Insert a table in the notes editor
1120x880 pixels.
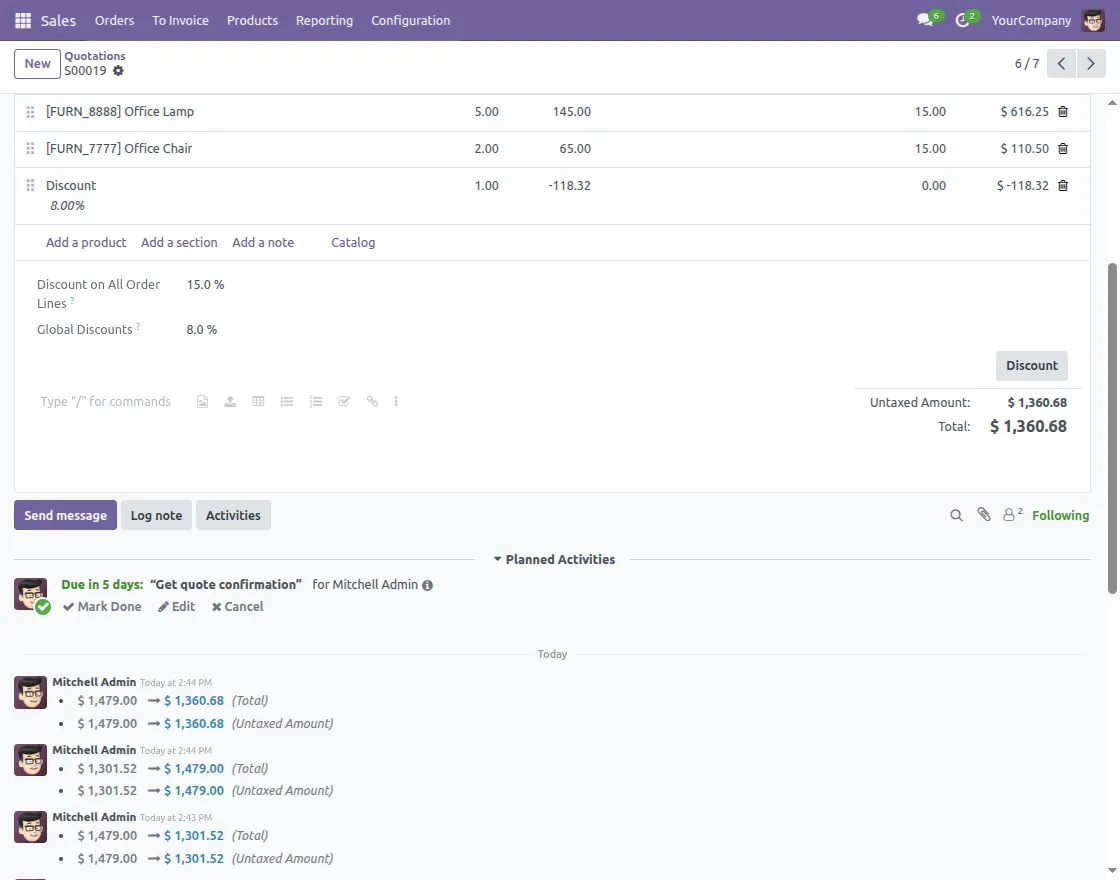click(x=258, y=402)
